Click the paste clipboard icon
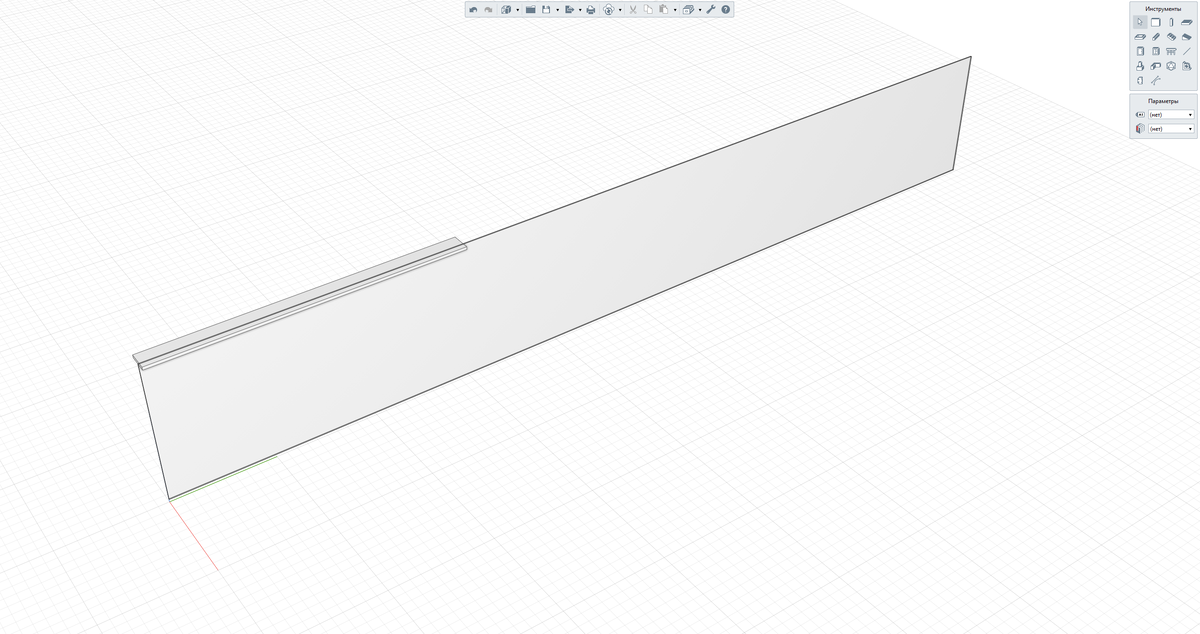This screenshot has height=634, width=1200. click(x=663, y=10)
